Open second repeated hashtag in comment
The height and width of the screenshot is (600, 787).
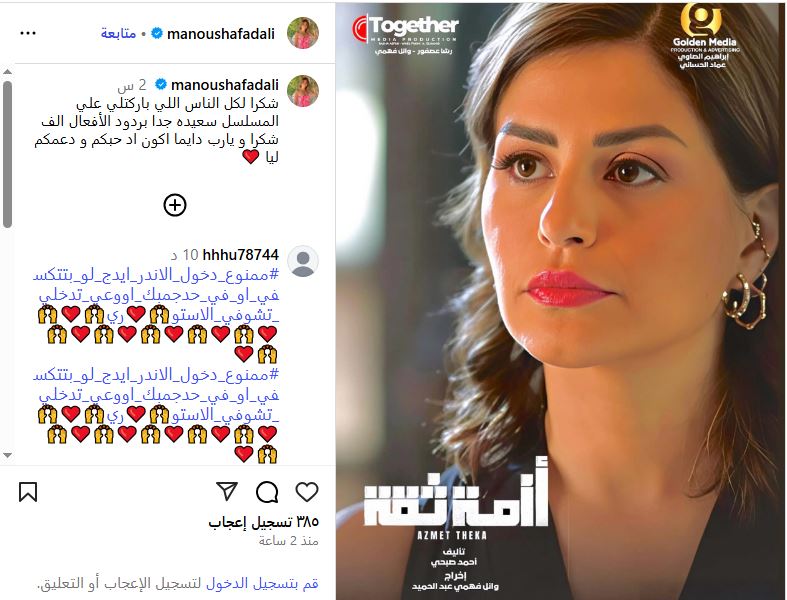pos(156,395)
